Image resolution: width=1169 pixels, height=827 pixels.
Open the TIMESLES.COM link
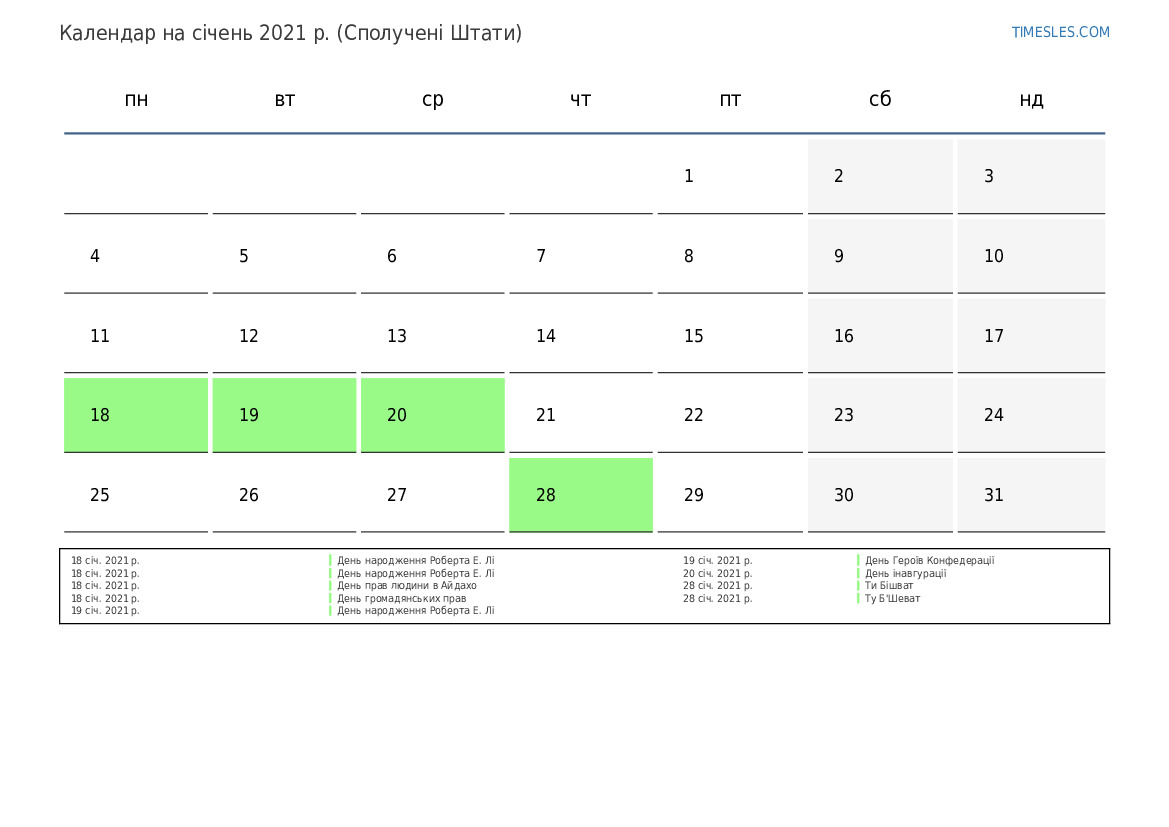[1060, 32]
